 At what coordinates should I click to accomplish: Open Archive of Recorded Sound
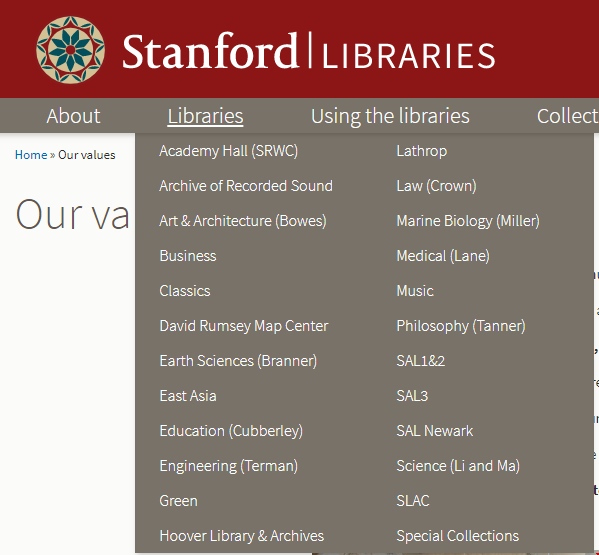[246, 186]
